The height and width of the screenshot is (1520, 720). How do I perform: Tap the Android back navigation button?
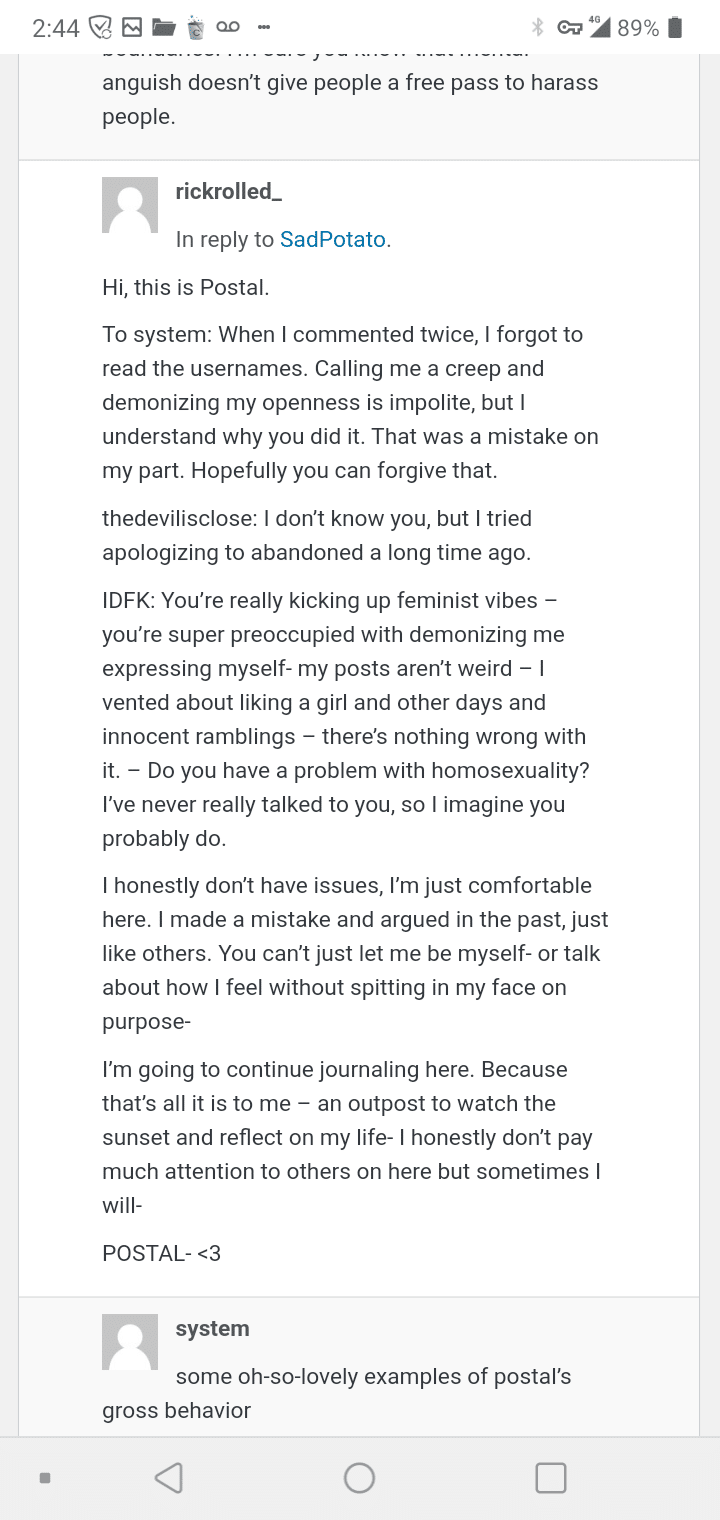[169, 1477]
